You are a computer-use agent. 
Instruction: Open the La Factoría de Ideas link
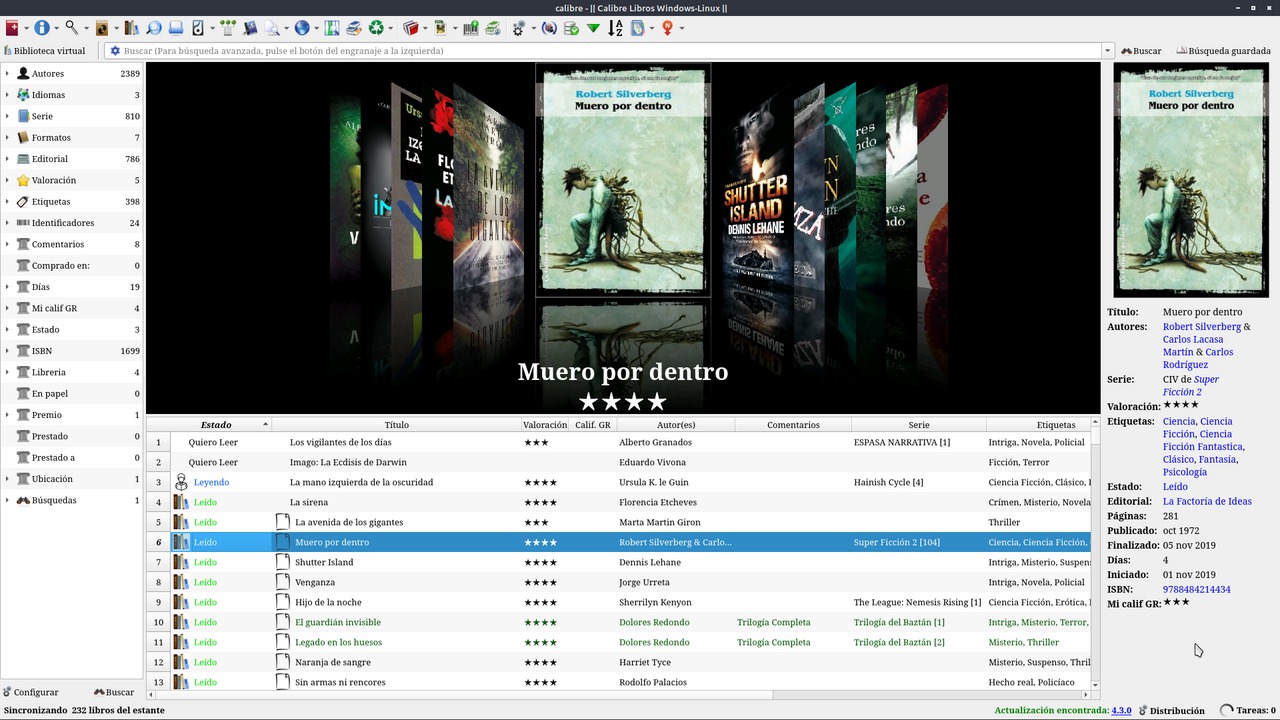1207,502
